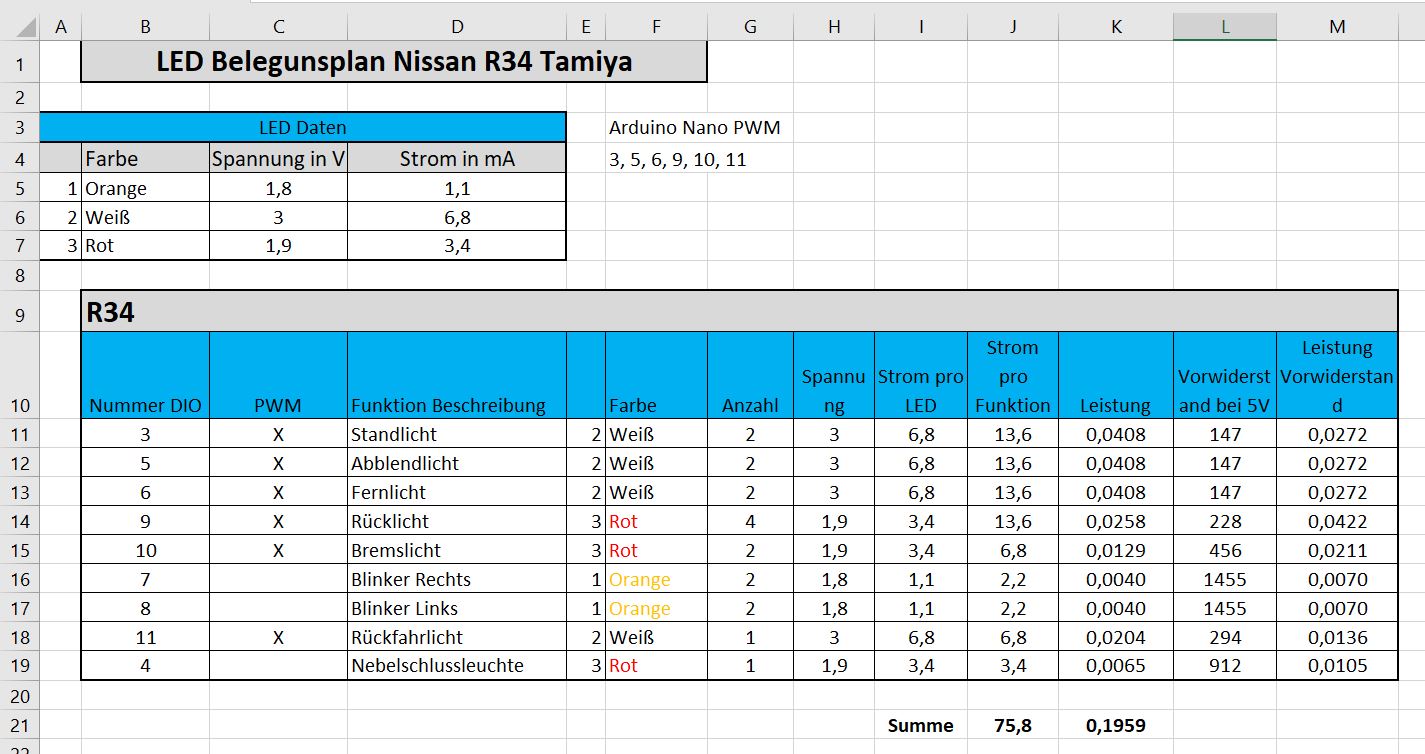
Task: Click the 'R34' section heading cell
Action: pyautogui.click(x=739, y=312)
